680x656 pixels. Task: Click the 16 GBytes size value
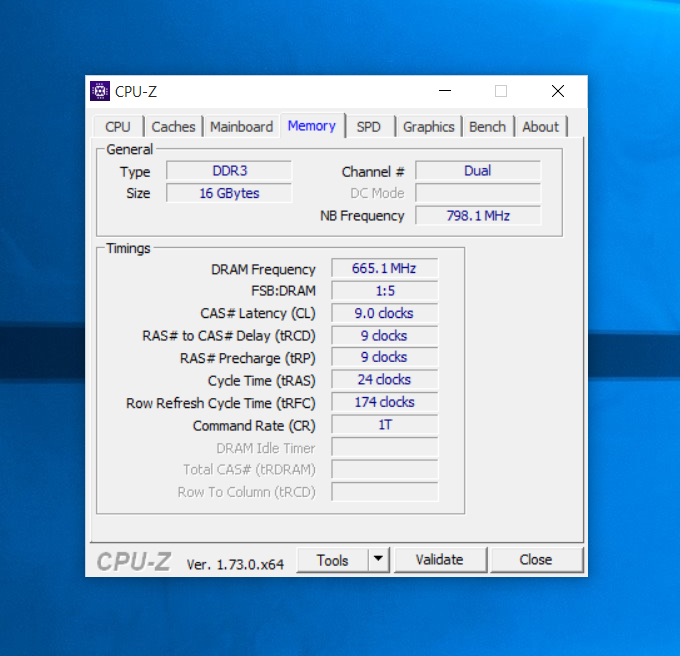coord(229,193)
